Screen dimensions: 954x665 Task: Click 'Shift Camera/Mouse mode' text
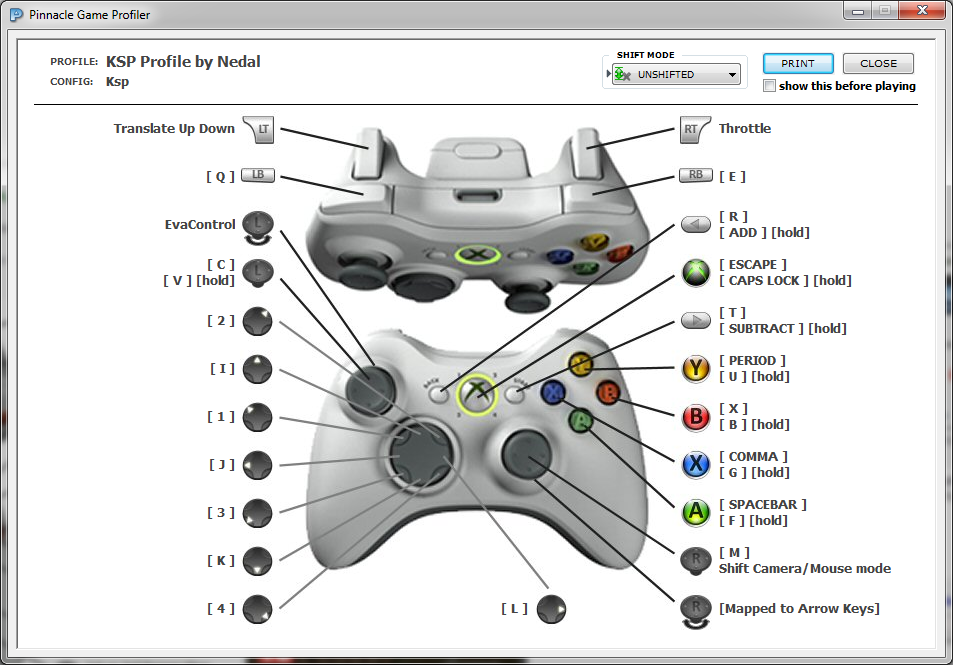[805, 568]
